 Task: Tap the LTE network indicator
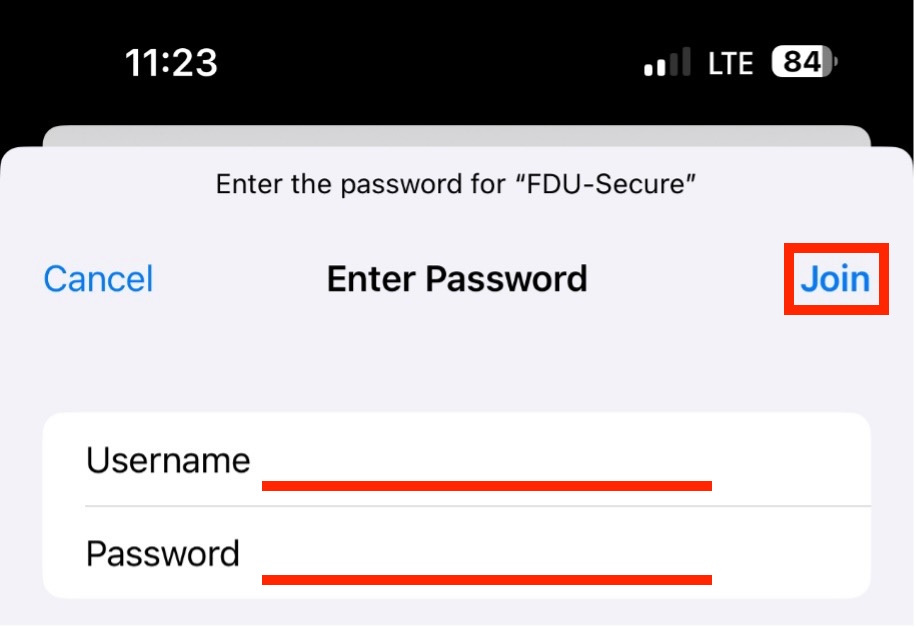(730, 64)
